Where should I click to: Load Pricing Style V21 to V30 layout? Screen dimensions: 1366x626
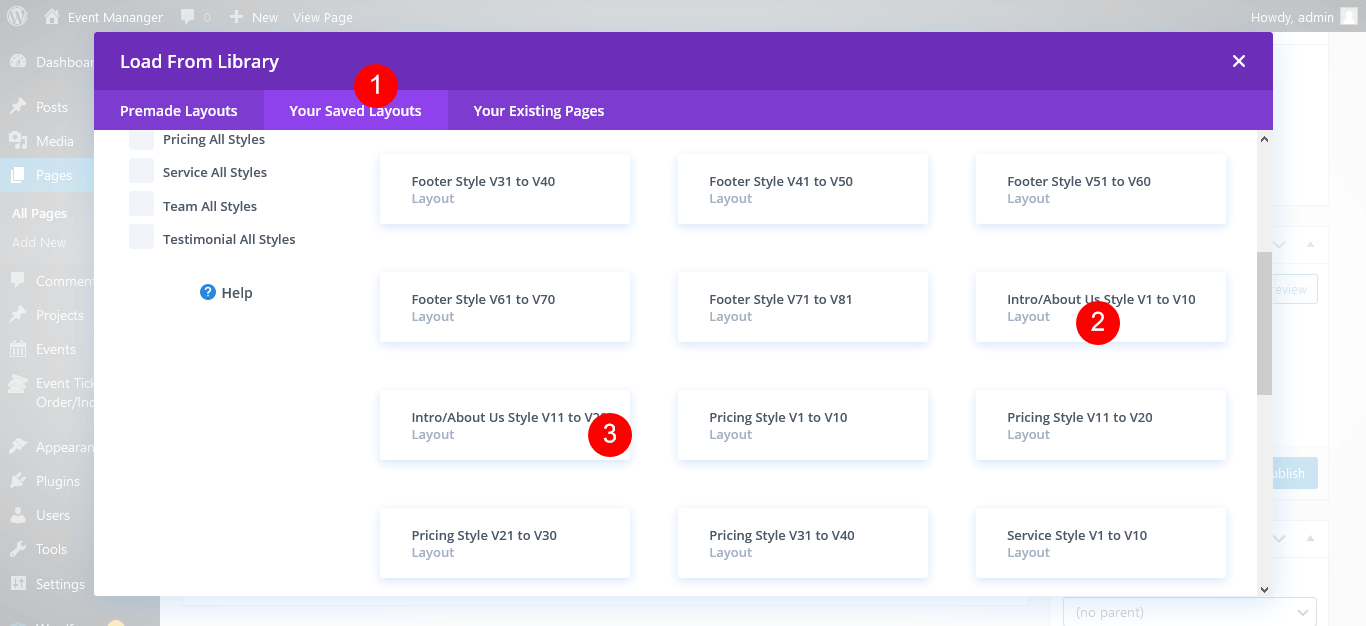tap(505, 543)
